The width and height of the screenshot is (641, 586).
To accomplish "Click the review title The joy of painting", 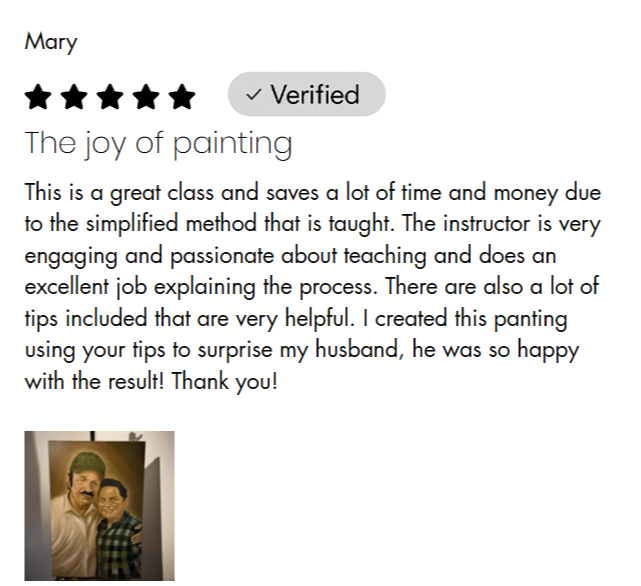I will click(x=159, y=144).
